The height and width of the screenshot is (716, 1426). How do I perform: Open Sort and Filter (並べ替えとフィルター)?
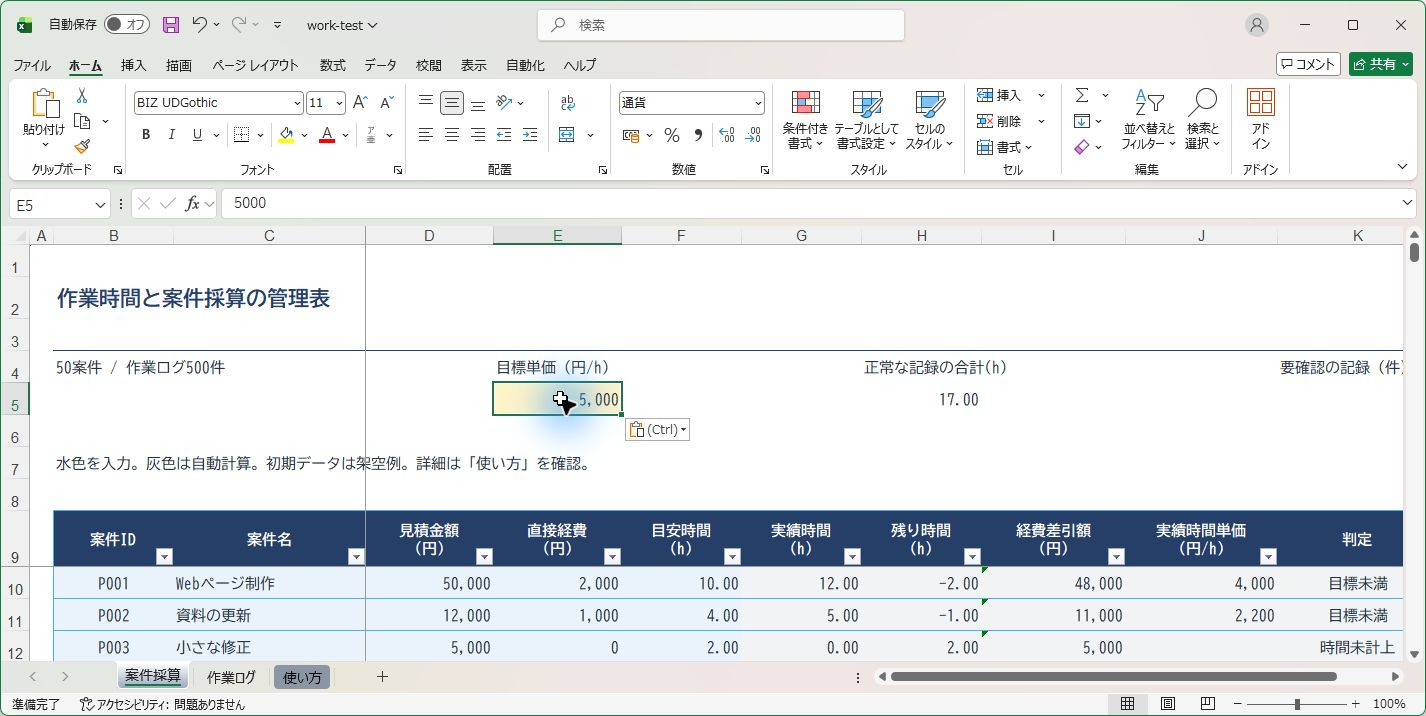click(1149, 120)
